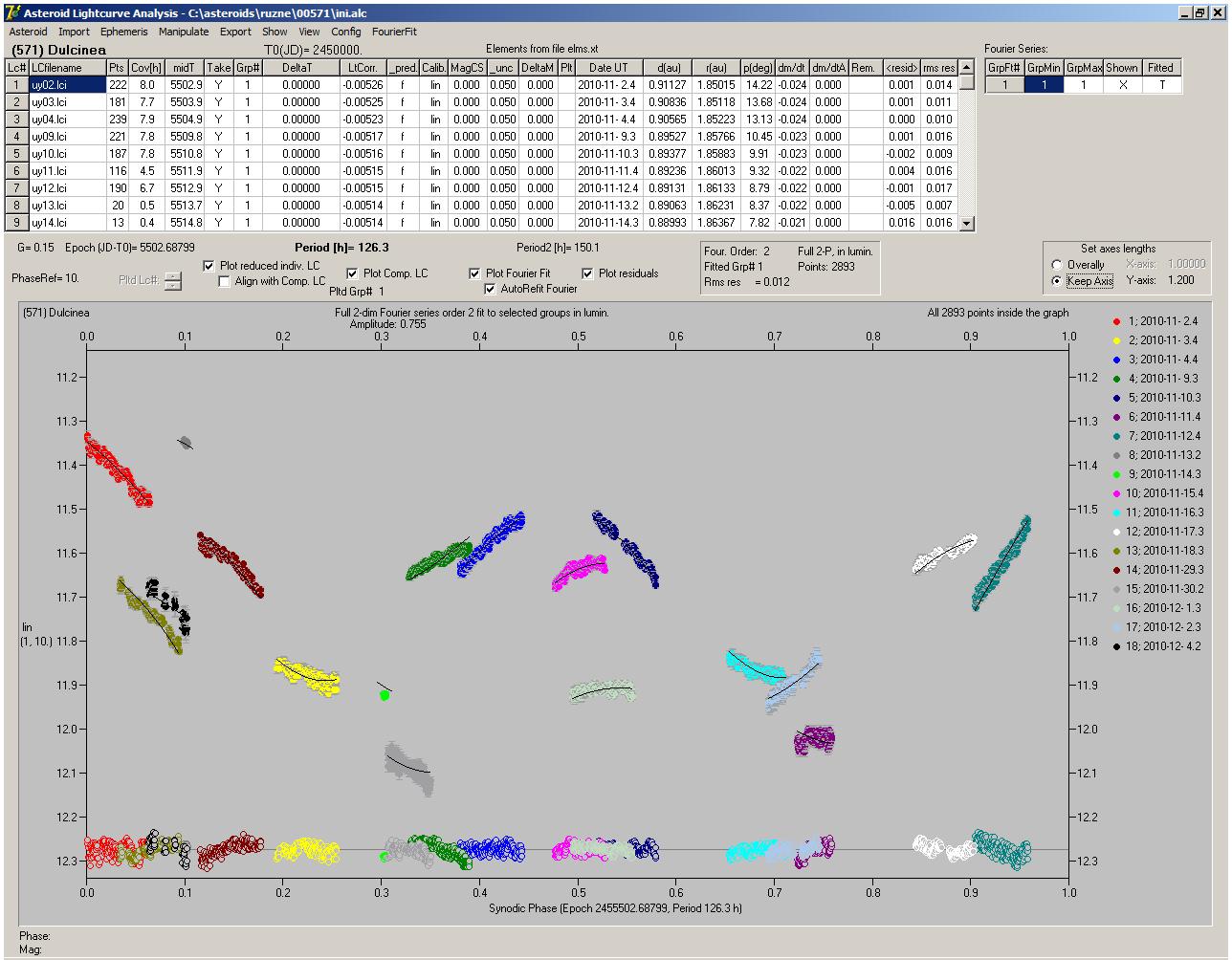Click the Period [h]= 126.3 label
The image size is (1232, 960).
(341, 248)
